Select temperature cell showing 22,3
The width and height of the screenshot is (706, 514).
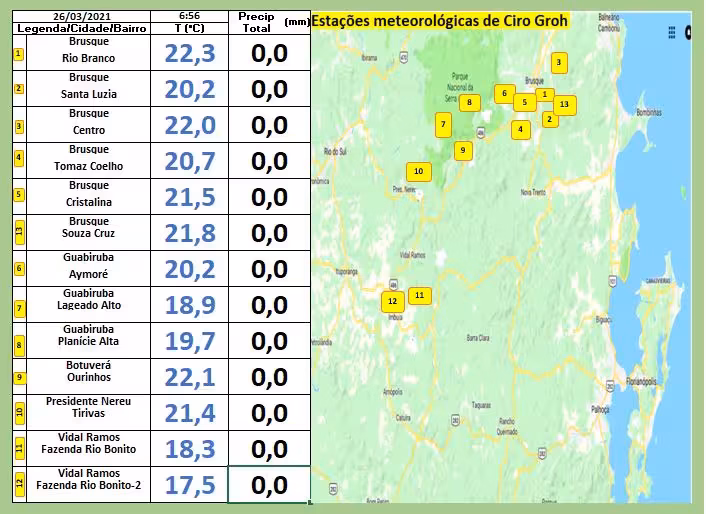pyautogui.click(x=189, y=53)
